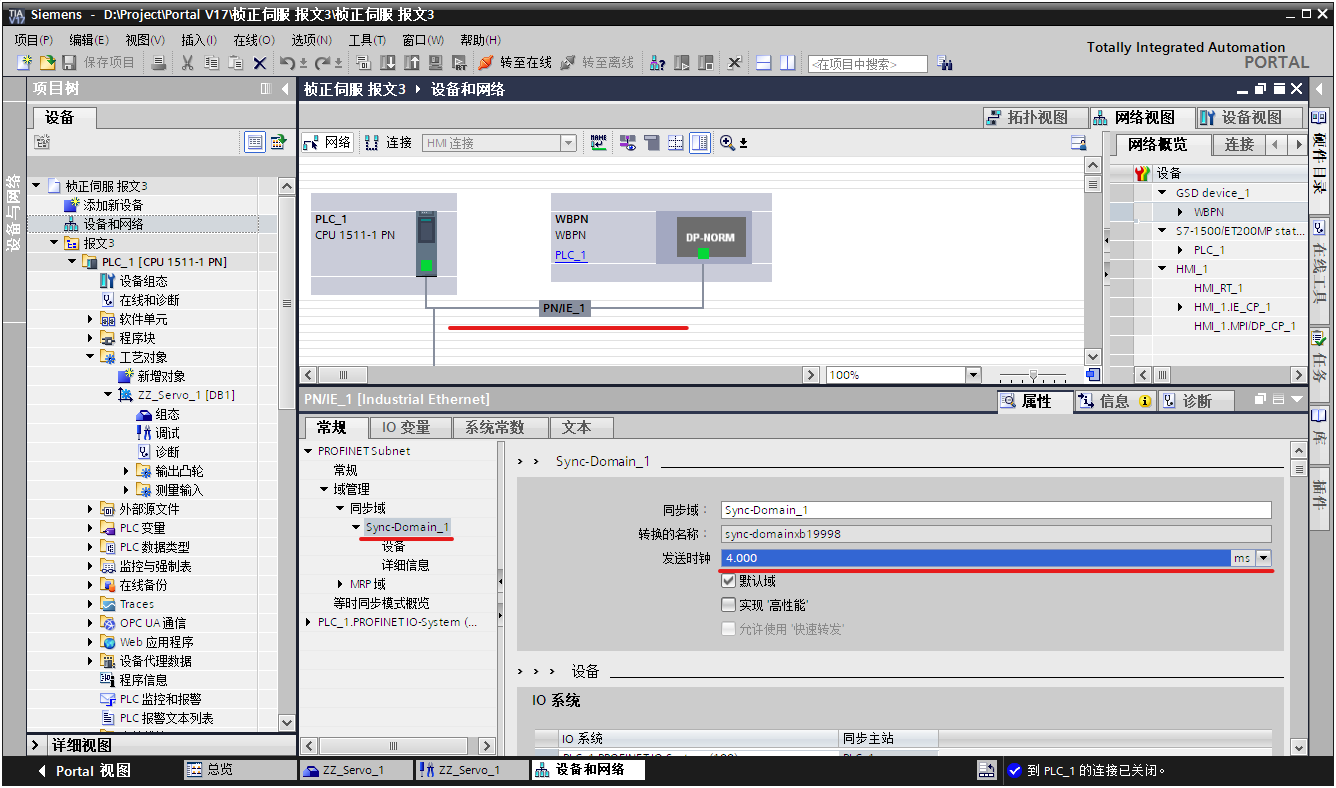The height and width of the screenshot is (788, 1336).
Task: Split editor space vertically
Action: [x=788, y=63]
